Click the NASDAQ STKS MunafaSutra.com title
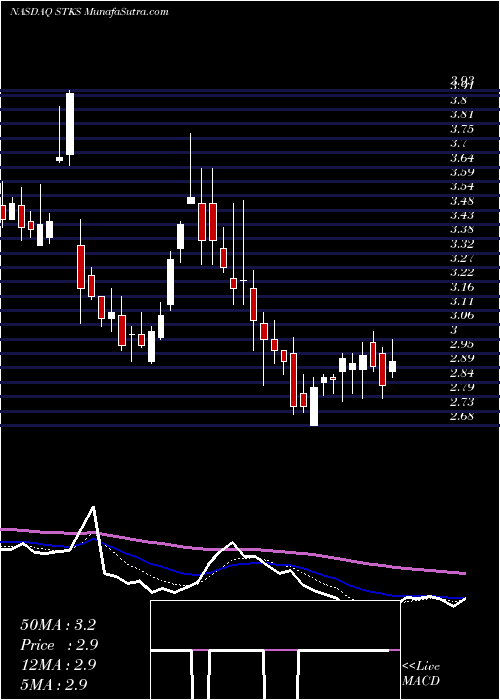This screenshot has width=500, height=700. pos(89,12)
